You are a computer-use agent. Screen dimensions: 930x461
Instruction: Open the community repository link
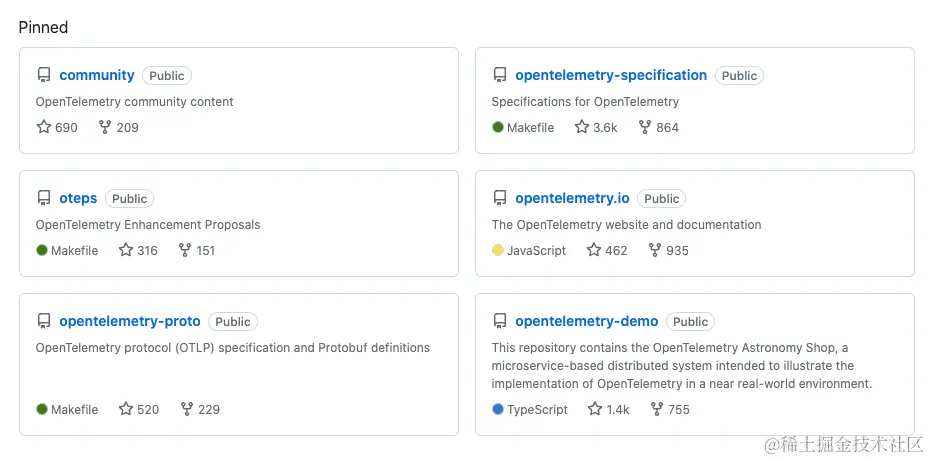coord(97,75)
